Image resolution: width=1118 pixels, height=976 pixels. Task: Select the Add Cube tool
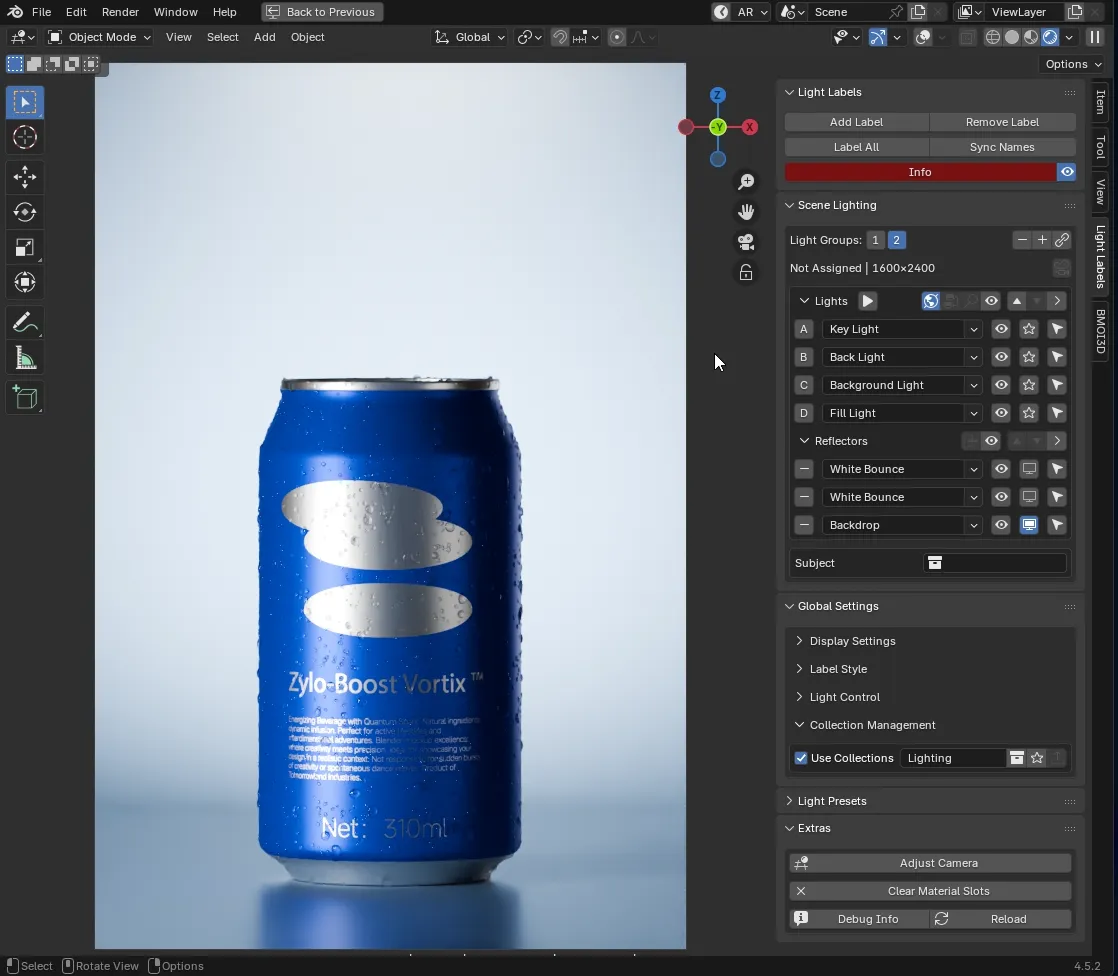[x=25, y=398]
